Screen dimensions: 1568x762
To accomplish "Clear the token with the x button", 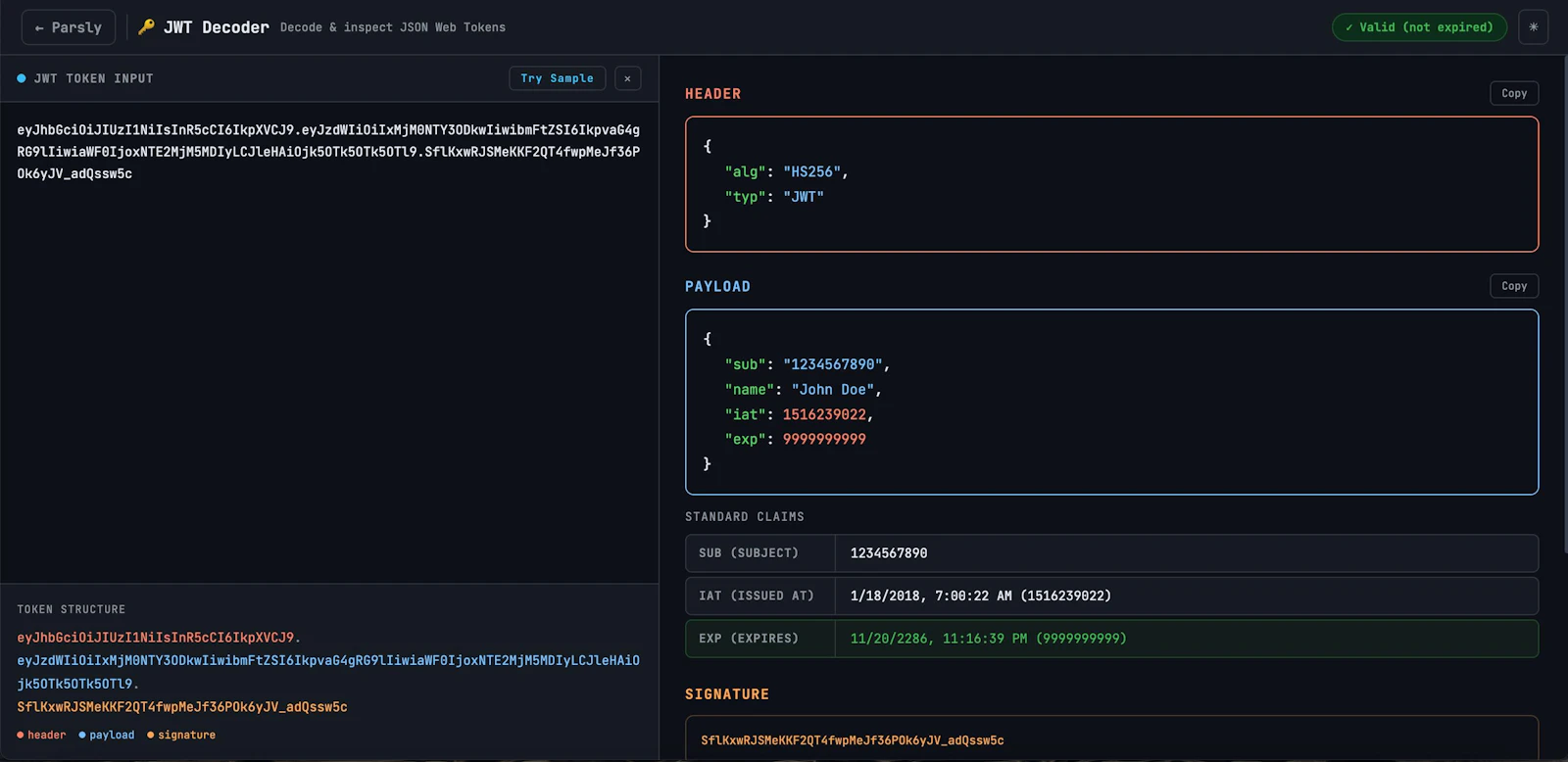I will [x=627, y=78].
